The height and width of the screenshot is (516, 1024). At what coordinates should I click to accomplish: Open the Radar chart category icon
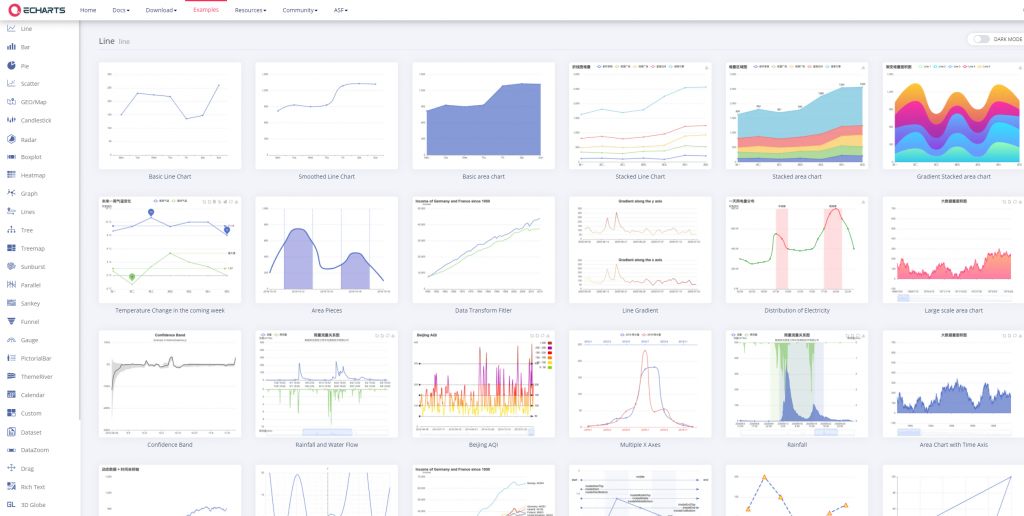click(x=11, y=139)
